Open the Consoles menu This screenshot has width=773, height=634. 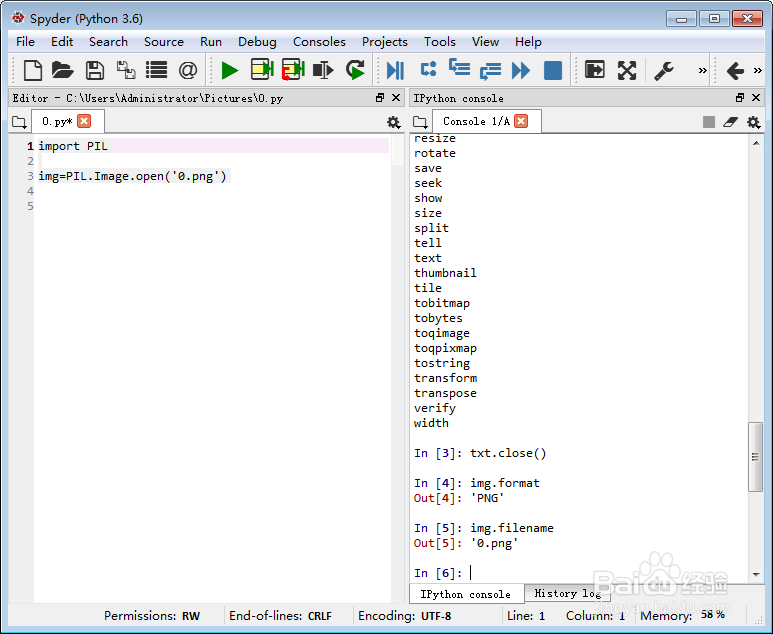[319, 42]
